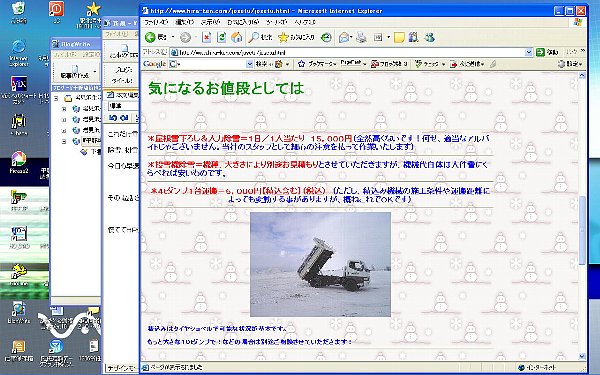Open the Mail button dropdown arrow

click(351, 37)
